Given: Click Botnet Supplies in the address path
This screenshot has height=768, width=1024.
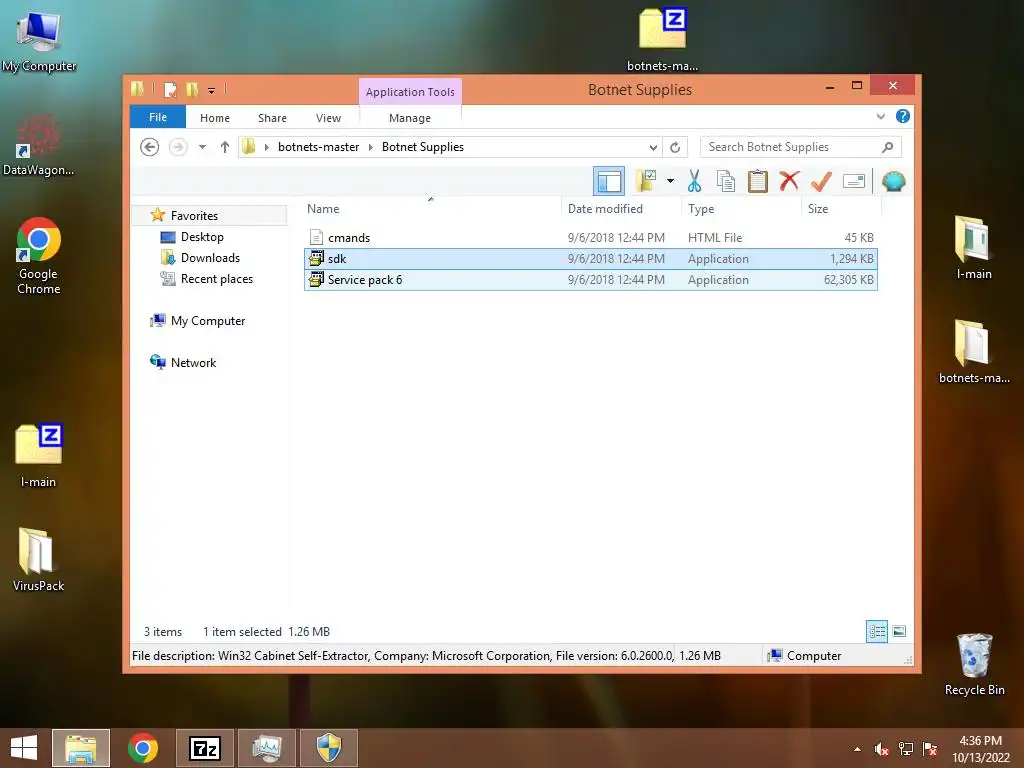Looking at the screenshot, I should (x=423, y=147).
